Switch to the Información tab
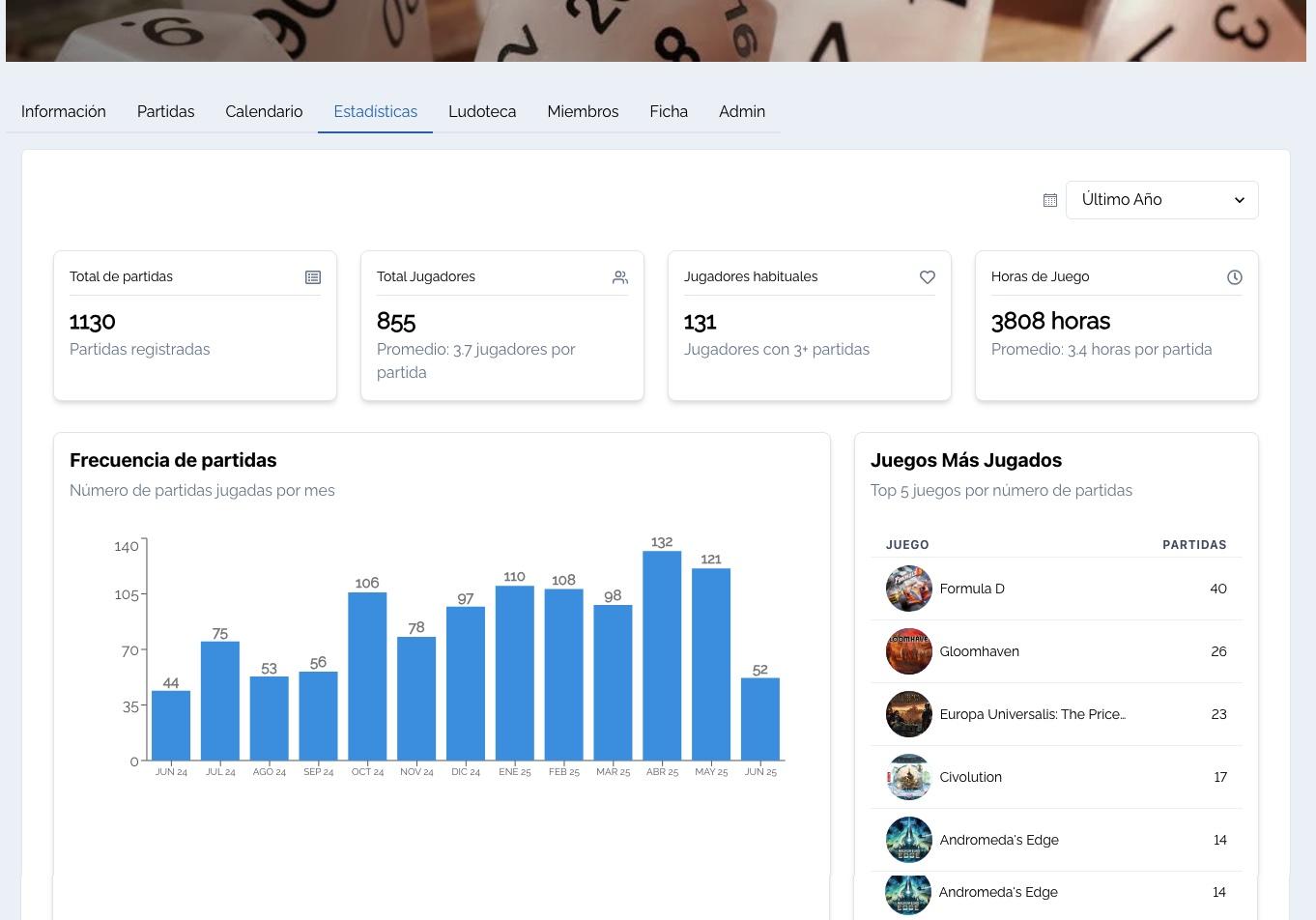Image resolution: width=1316 pixels, height=920 pixels. pyautogui.click(x=64, y=112)
